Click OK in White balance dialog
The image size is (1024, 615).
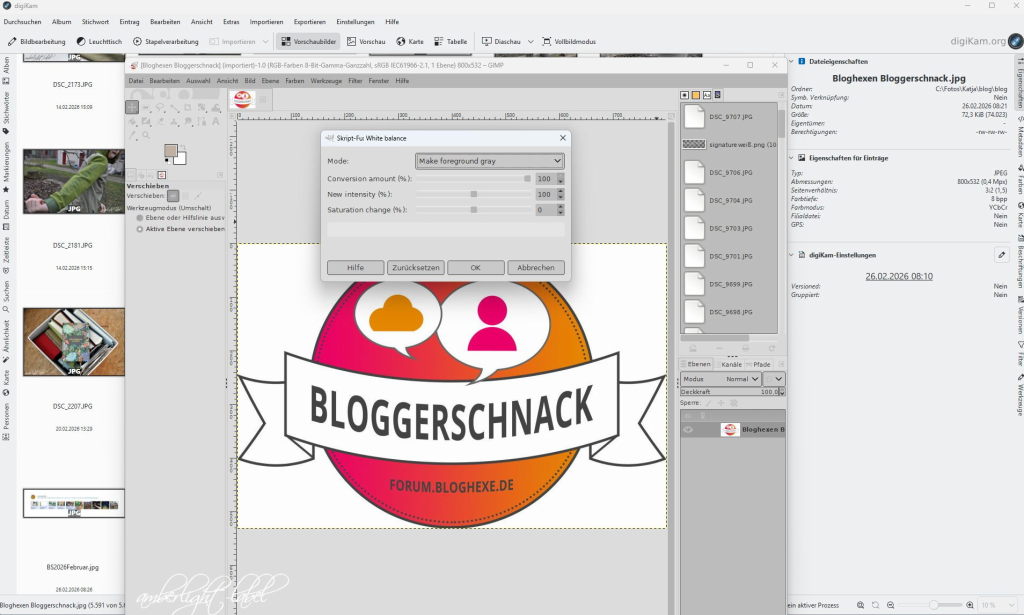pyautogui.click(x=475, y=268)
